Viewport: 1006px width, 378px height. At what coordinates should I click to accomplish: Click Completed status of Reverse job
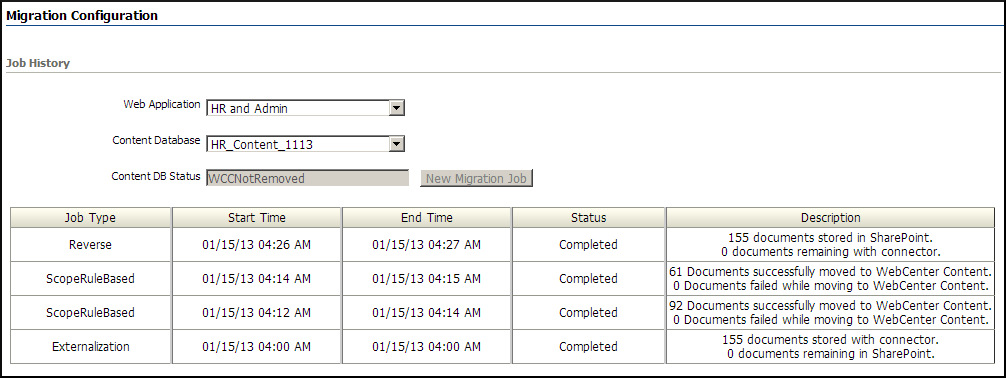click(x=588, y=245)
